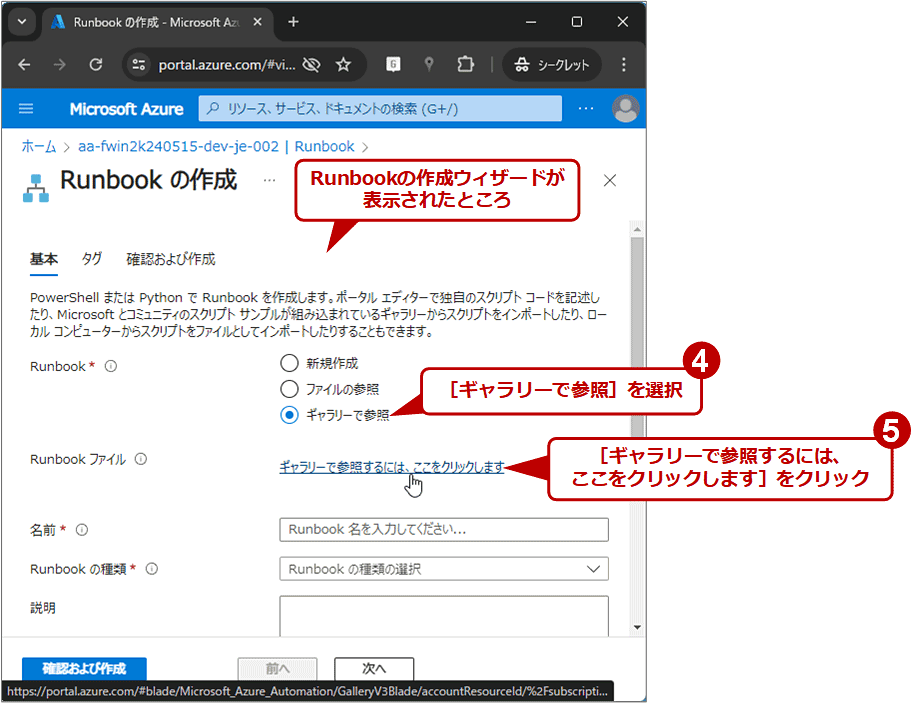Click the 確認および作成 blue button
917x703 pixels.
pos(84,668)
